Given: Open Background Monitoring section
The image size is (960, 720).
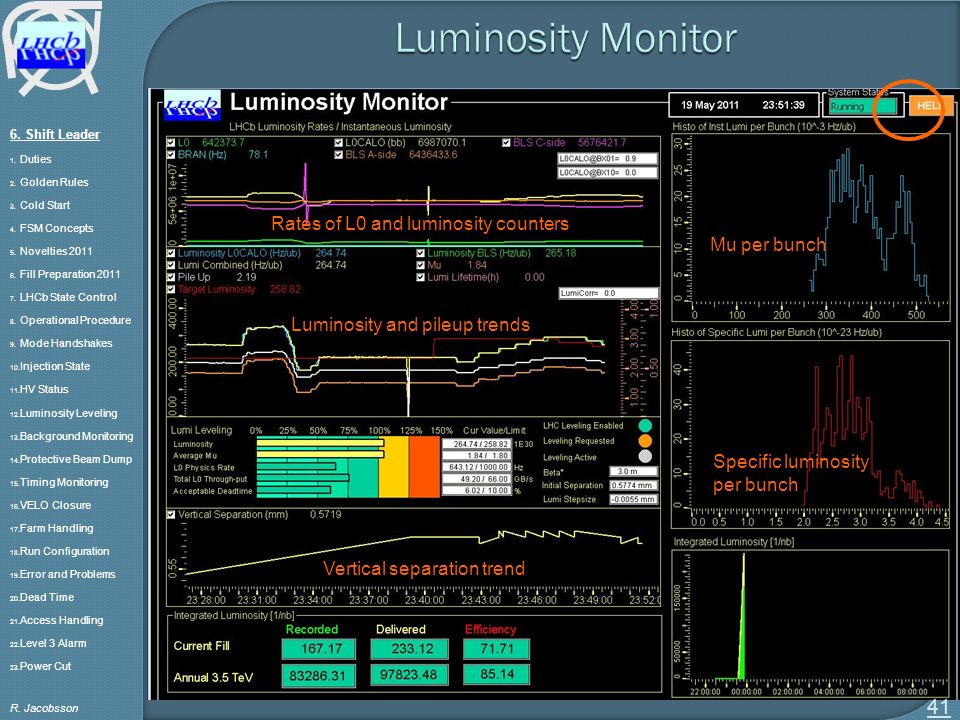Looking at the screenshot, I should (77, 436).
